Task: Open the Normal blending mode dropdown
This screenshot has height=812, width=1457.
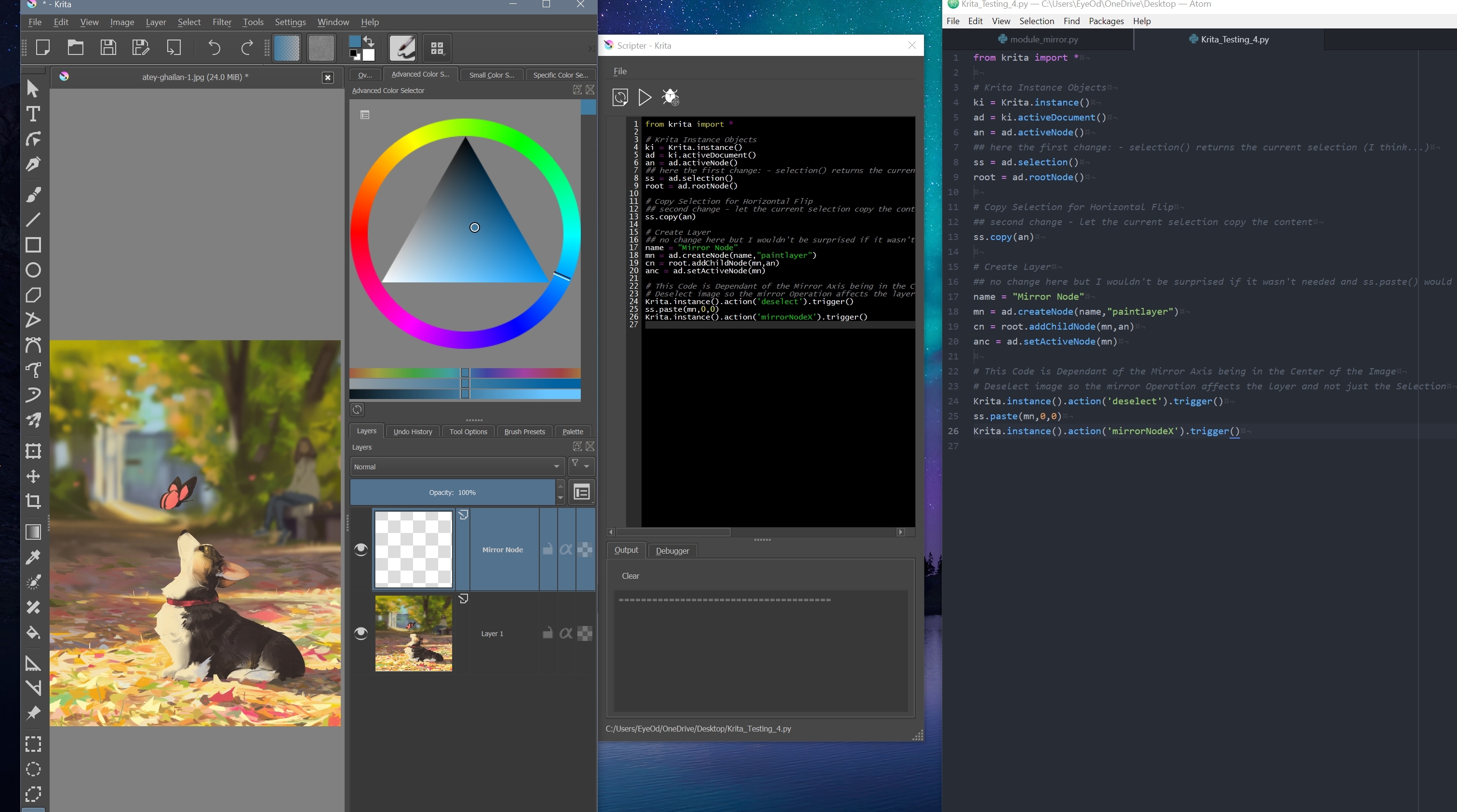Action: tap(456, 466)
